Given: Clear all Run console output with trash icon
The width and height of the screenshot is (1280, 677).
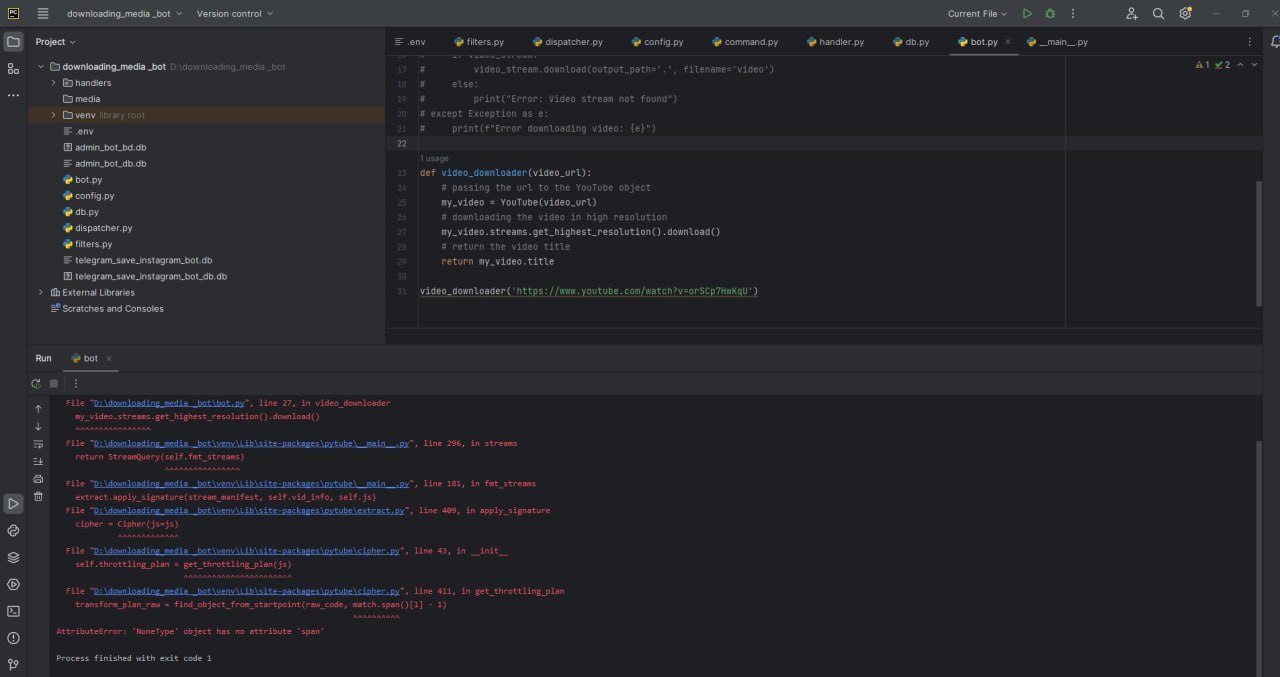Looking at the screenshot, I should coord(38,496).
